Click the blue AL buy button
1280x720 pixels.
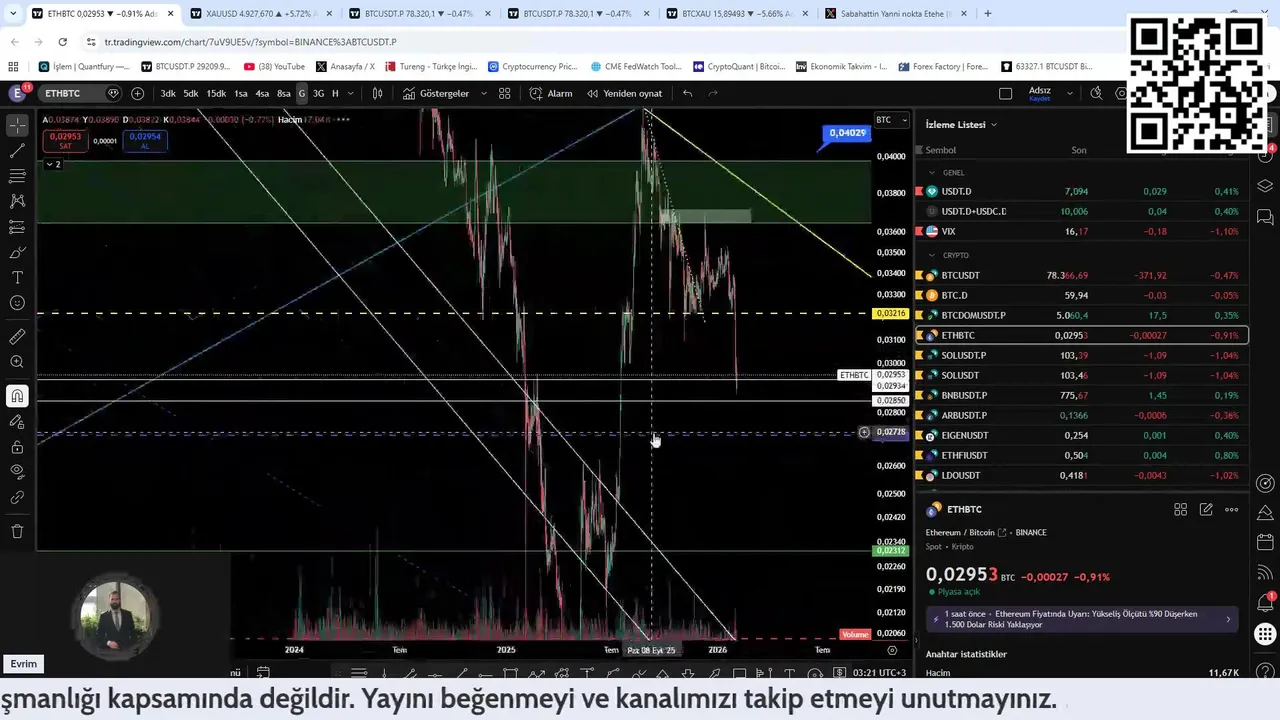coord(145,141)
